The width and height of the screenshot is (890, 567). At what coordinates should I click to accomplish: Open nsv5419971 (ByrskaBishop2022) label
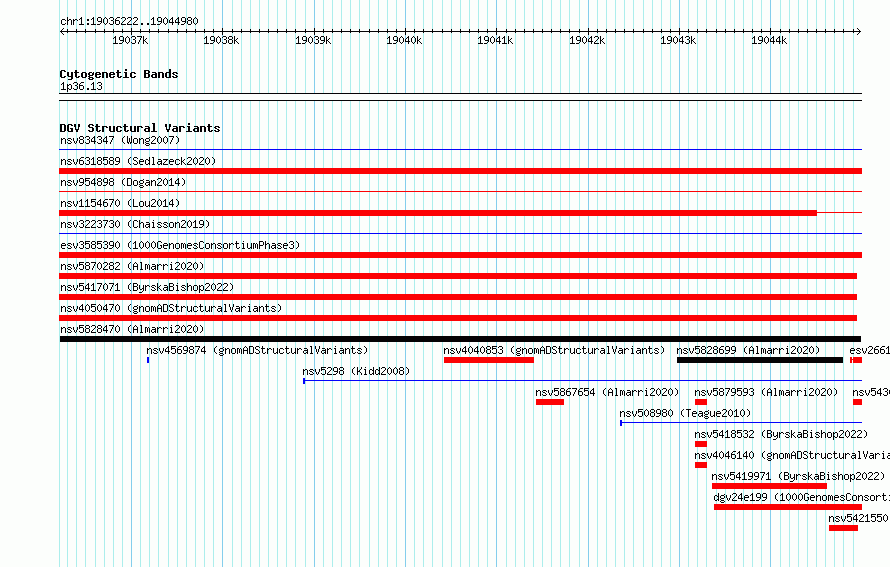click(x=798, y=476)
